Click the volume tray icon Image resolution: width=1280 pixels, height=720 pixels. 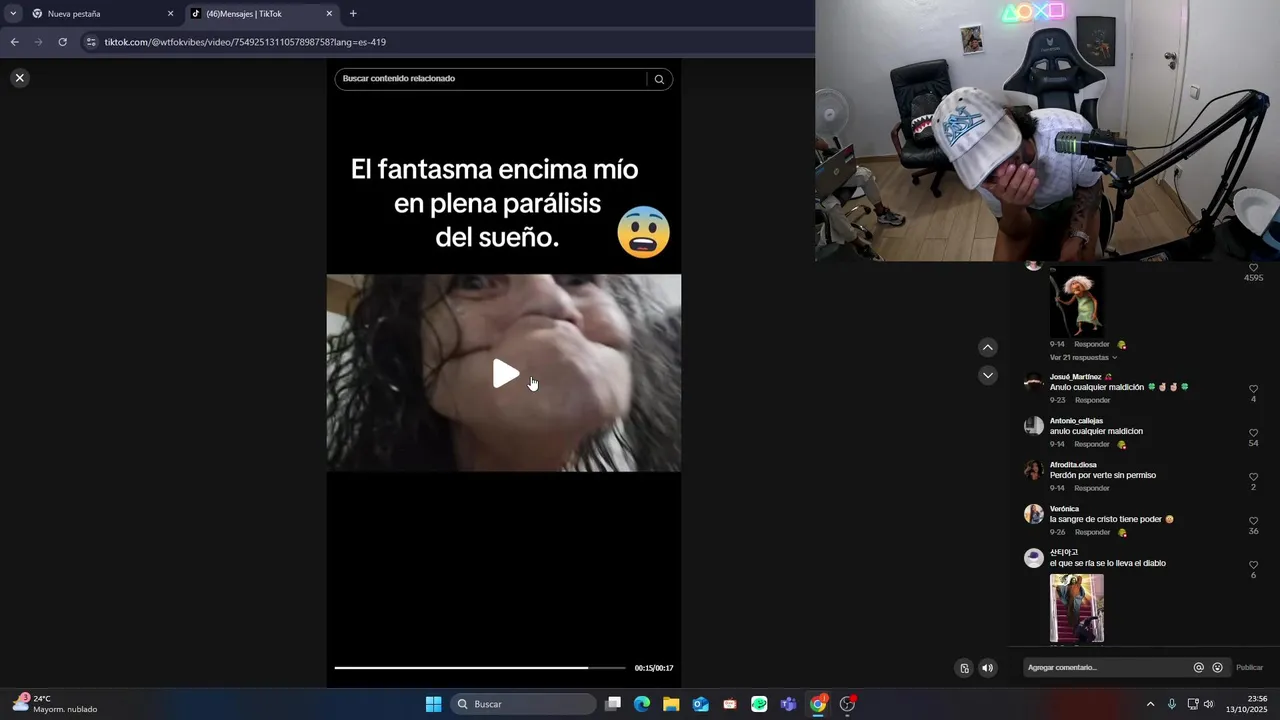click(x=1208, y=704)
